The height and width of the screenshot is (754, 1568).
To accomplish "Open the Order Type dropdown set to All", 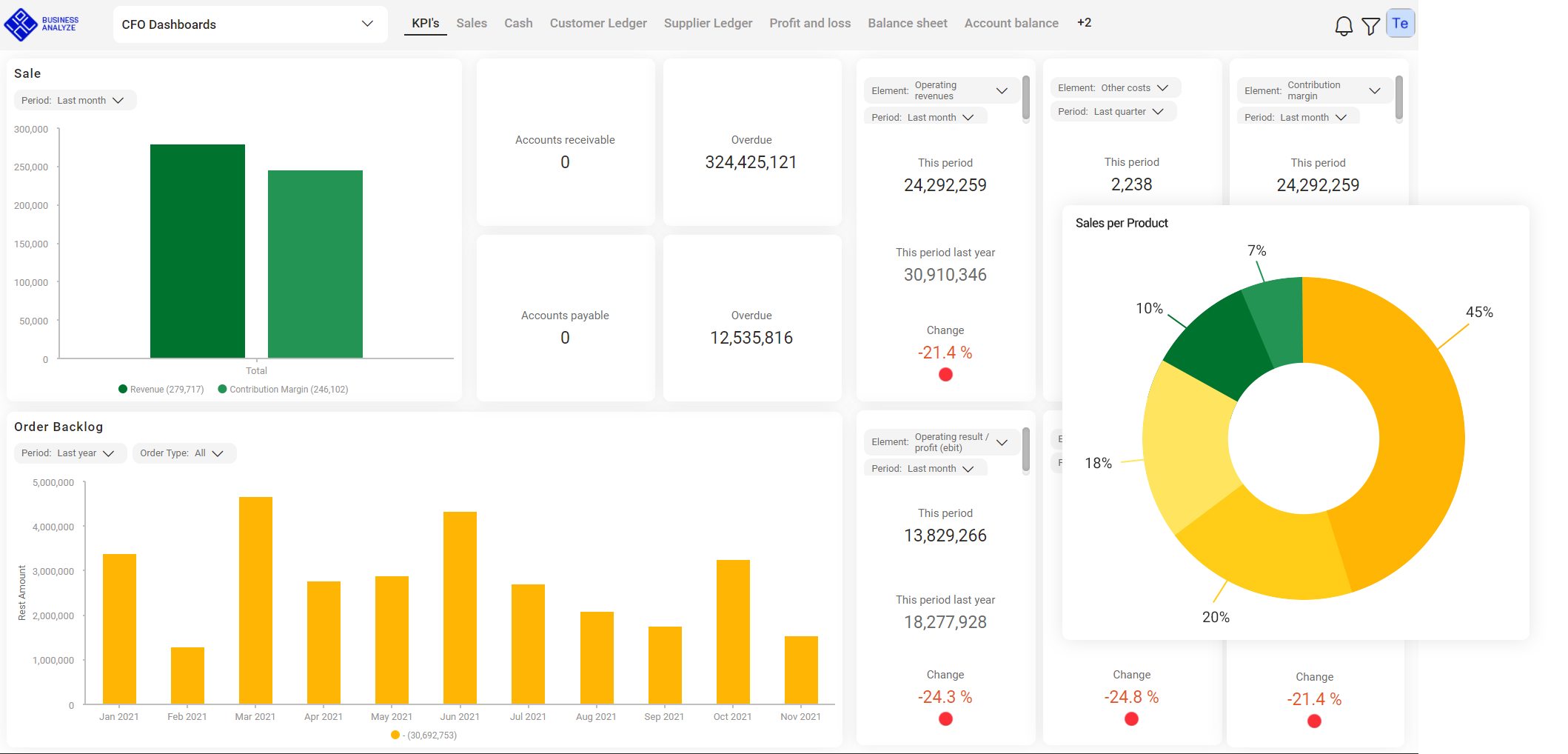I will tap(184, 453).
